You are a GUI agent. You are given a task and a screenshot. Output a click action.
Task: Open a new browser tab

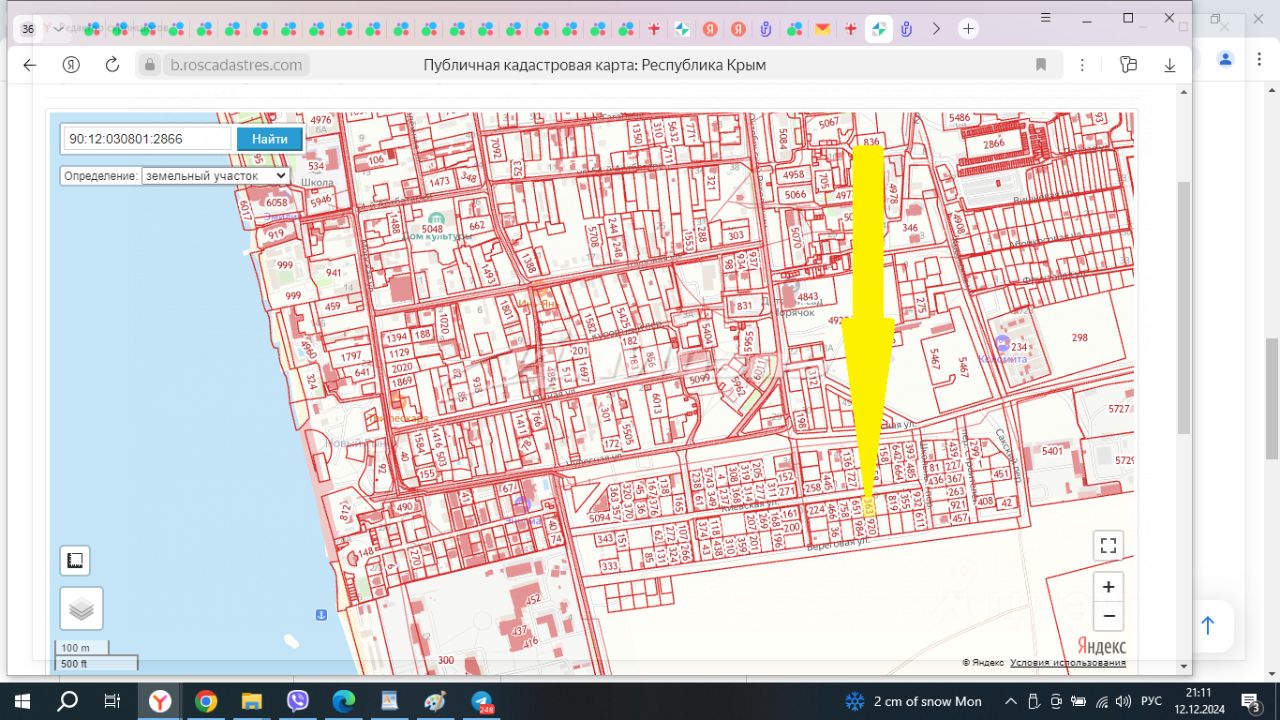pos(968,29)
